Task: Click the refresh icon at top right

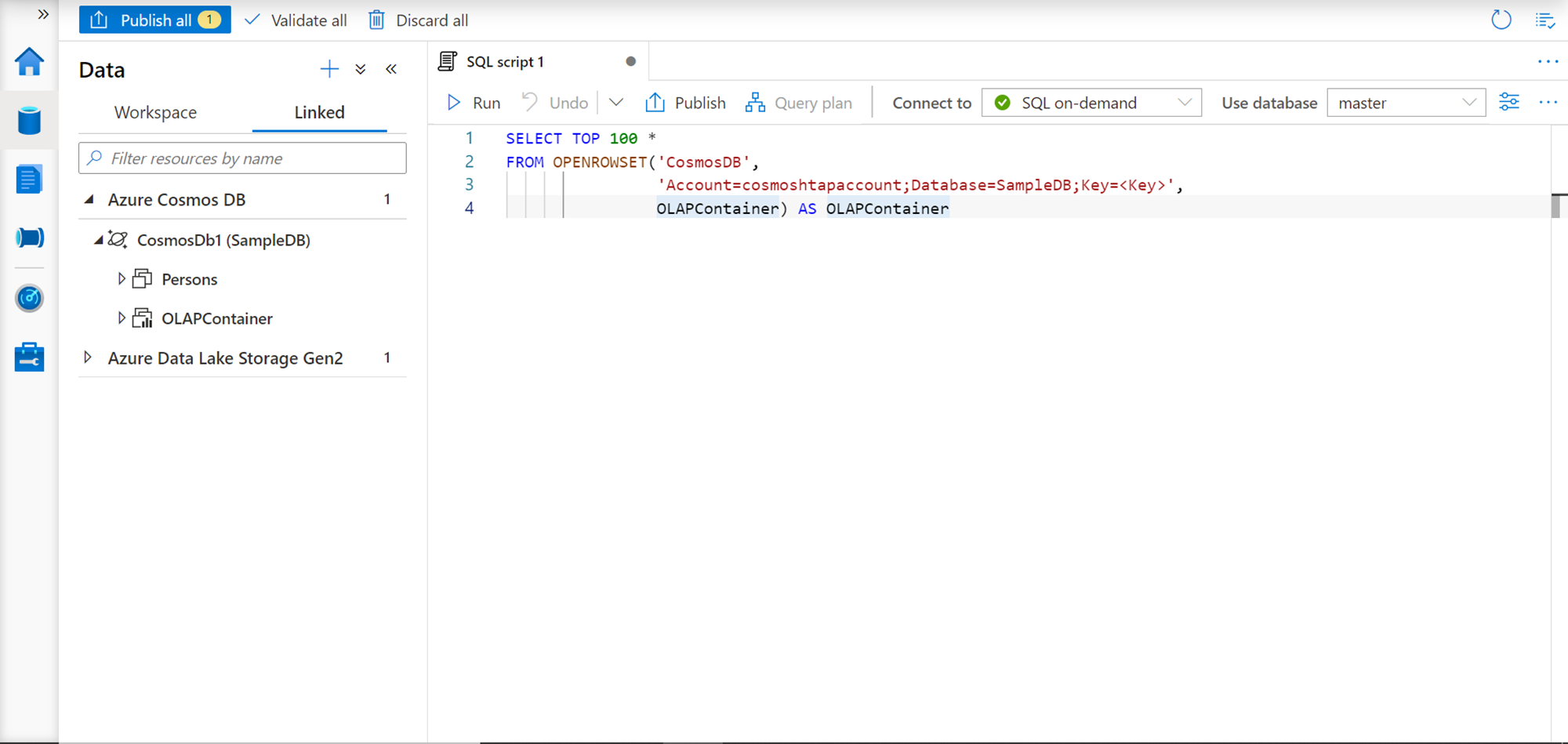Action: 1501,20
